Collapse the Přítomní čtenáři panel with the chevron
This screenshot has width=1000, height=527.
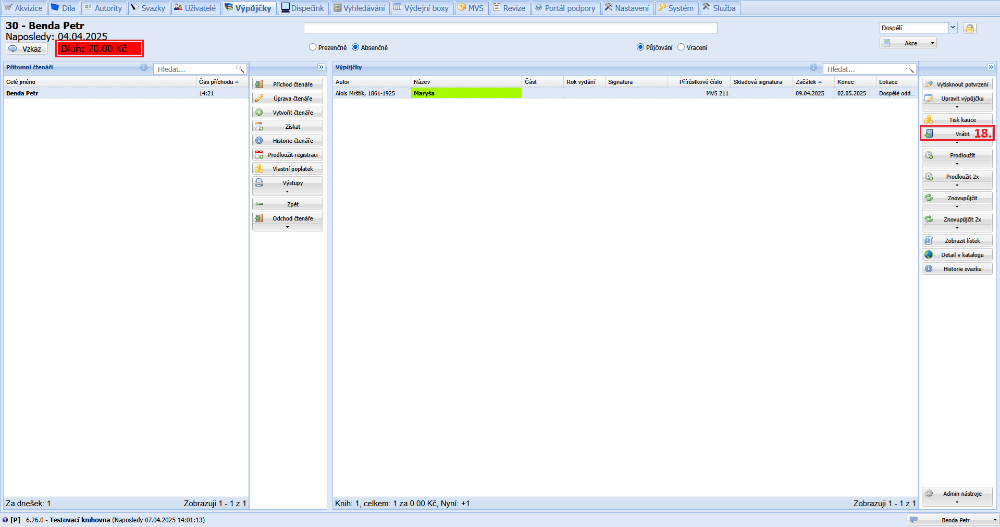point(321,68)
